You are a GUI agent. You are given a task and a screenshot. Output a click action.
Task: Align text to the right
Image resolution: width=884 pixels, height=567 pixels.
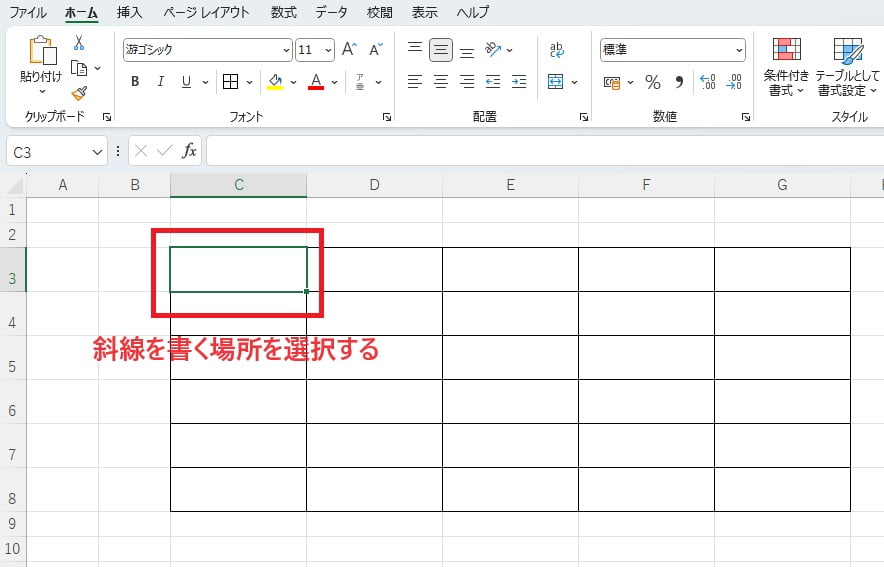(467, 82)
